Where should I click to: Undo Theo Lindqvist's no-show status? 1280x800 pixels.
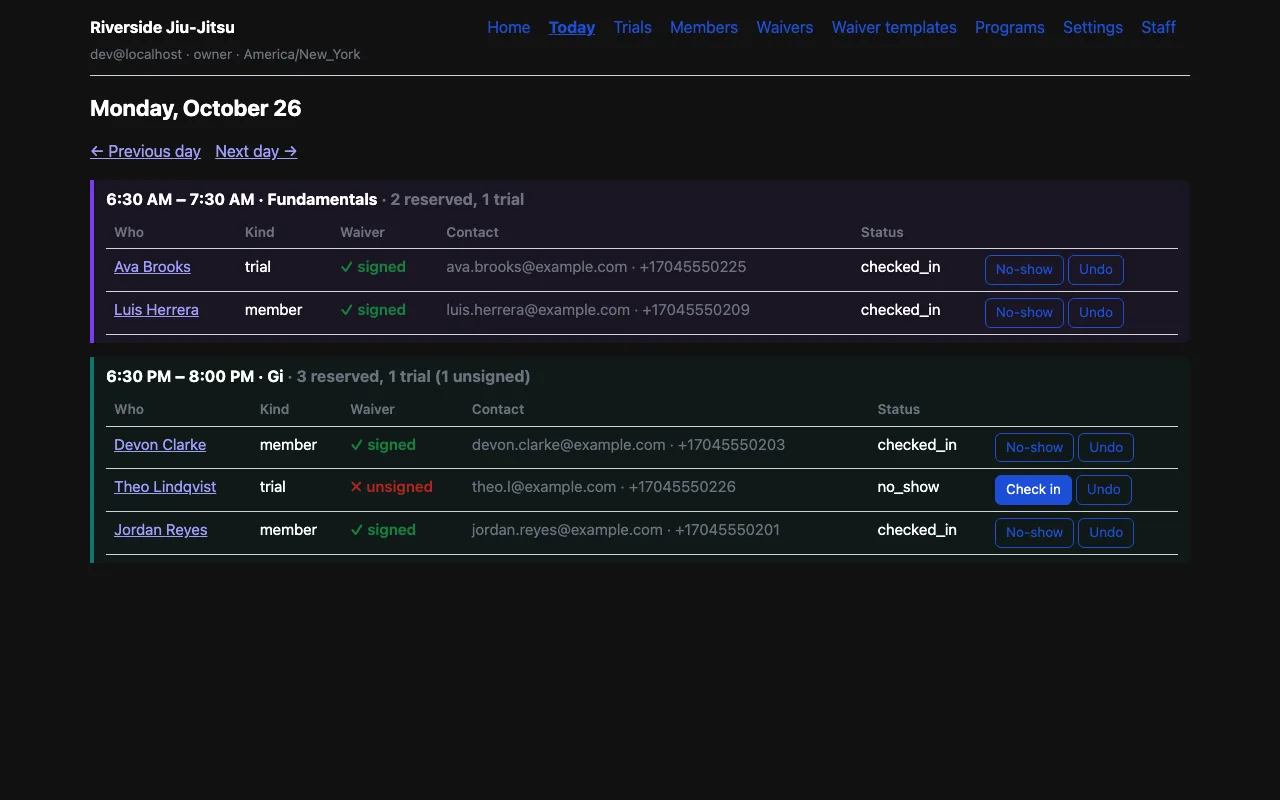(x=1104, y=490)
